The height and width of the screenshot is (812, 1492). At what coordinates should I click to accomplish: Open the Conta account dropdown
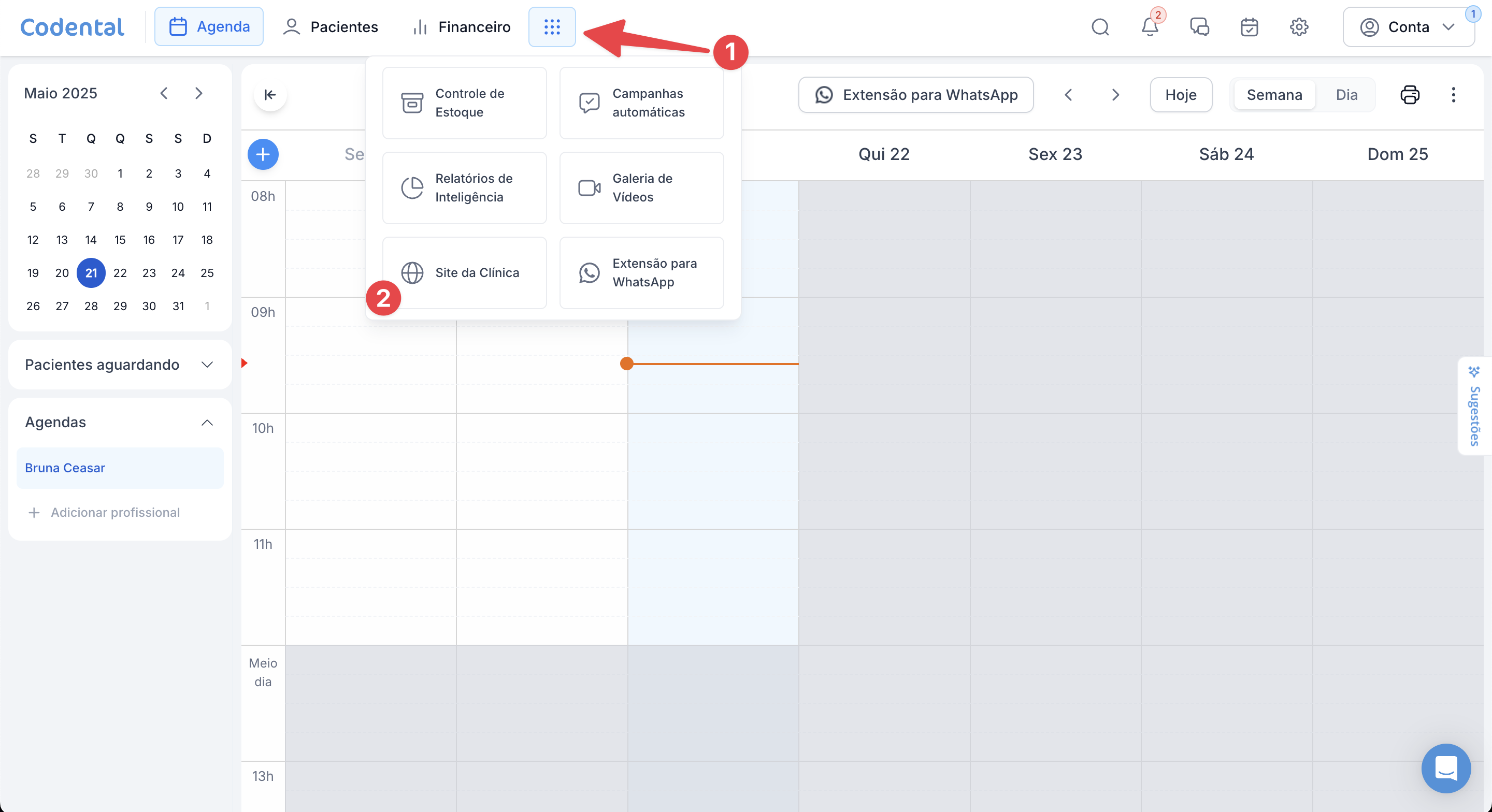[x=1408, y=26]
